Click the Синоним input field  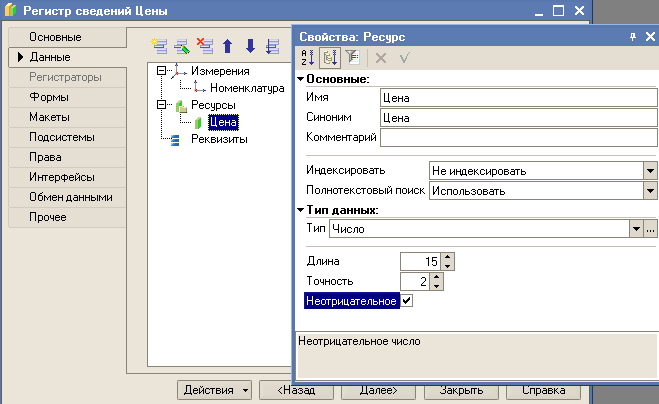519,118
